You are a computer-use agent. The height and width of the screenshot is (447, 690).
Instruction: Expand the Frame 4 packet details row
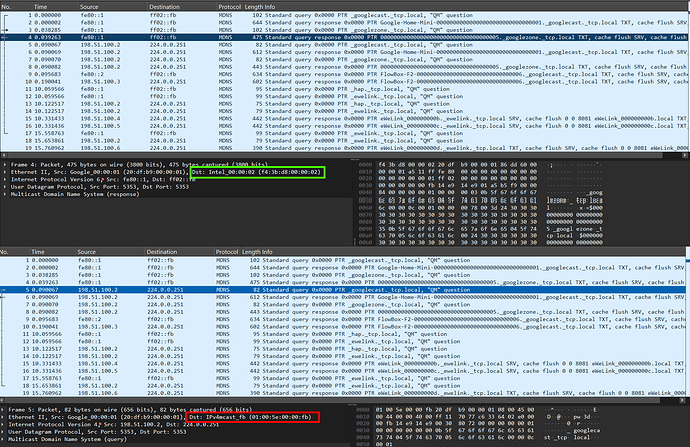pyautogui.click(x=5, y=165)
